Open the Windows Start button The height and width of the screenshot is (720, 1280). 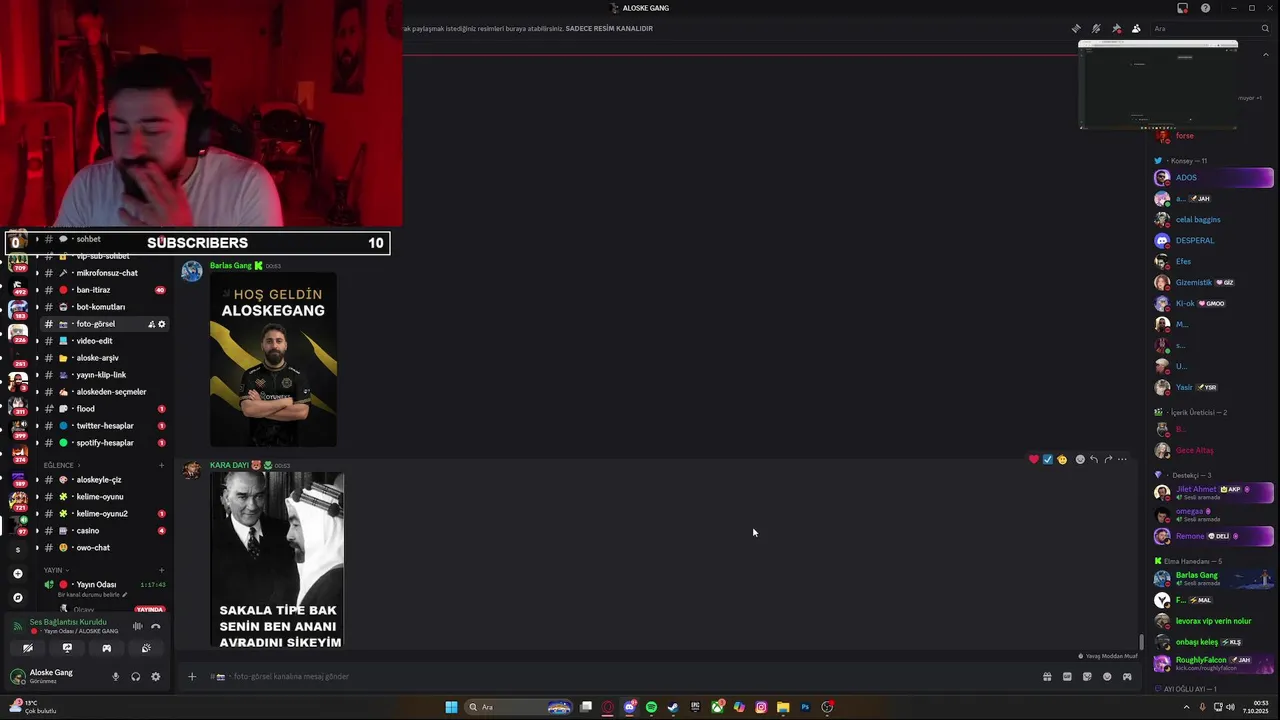click(x=451, y=707)
